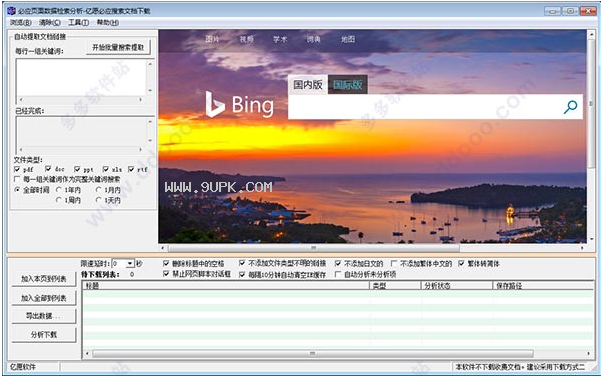Screen dimensions: 601x379
Task: Uncheck the doc file type checkbox
Action: point(48,169)
